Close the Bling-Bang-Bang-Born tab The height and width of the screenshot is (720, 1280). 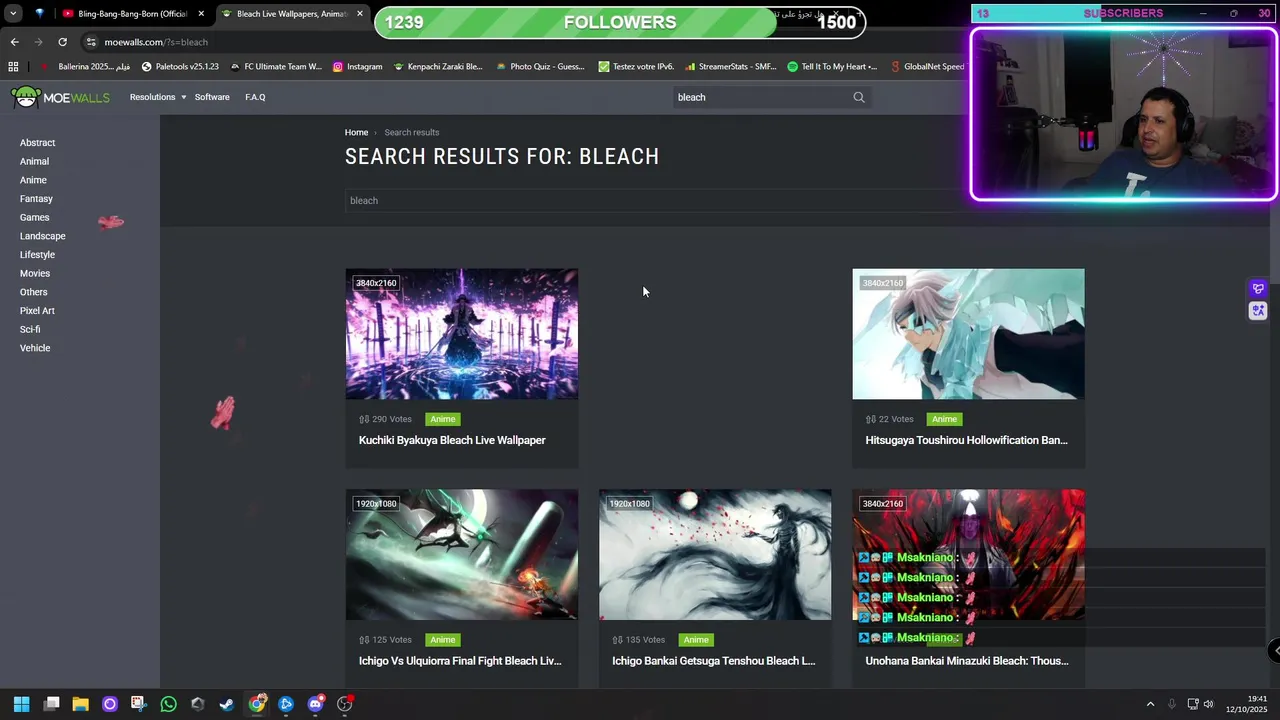click(x=201, y=14)
